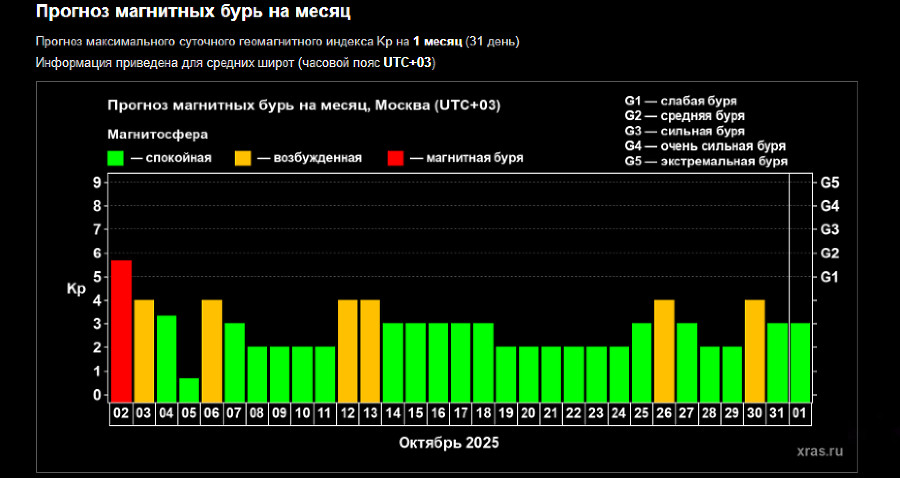Click the orange bar for day 03
This screenshot has width=900, height=478.
(x=144, y=350)
